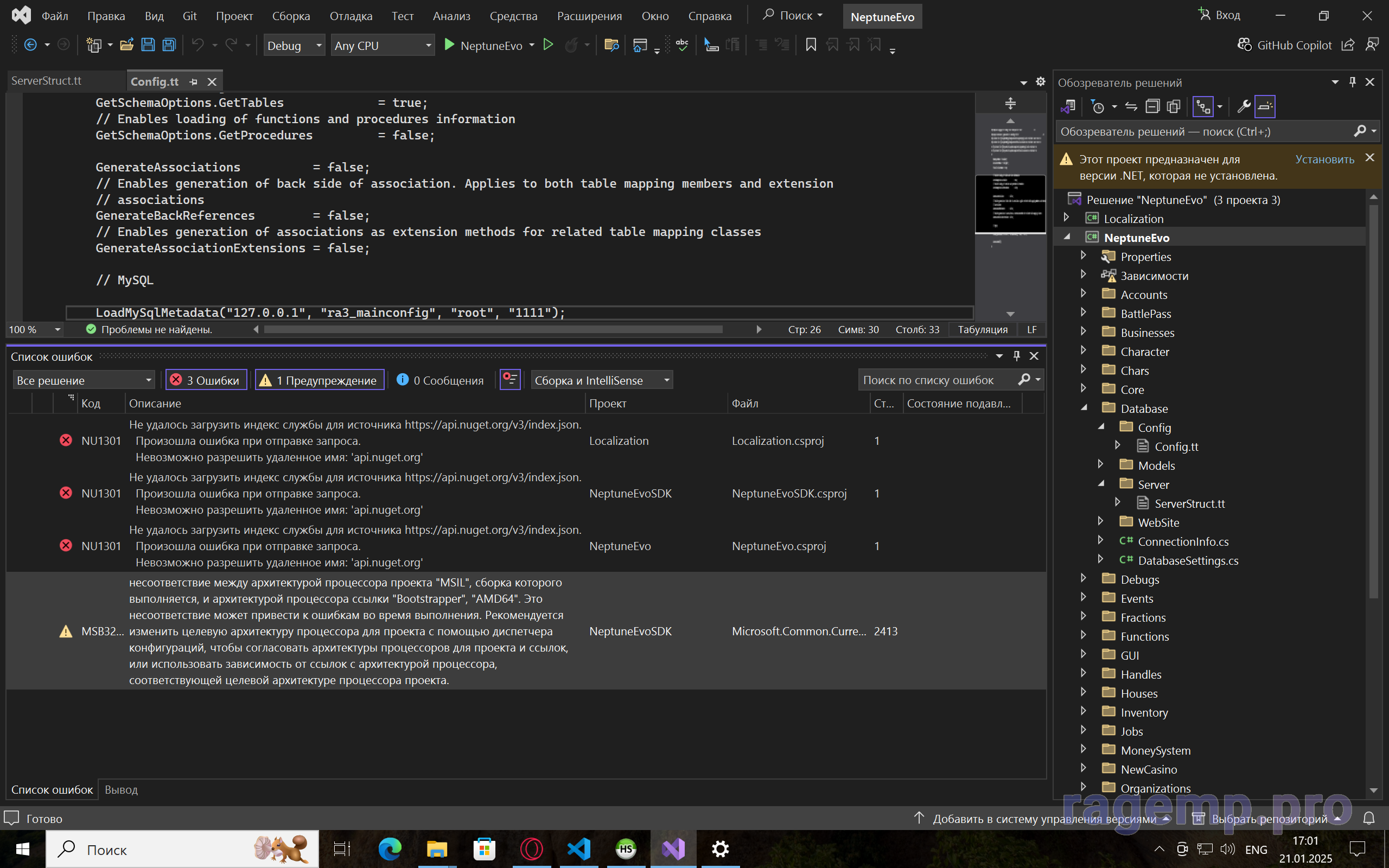1389x868 pixels.
Task: Switch to the ServerStruct.tt tab
Action: [47, 81]
